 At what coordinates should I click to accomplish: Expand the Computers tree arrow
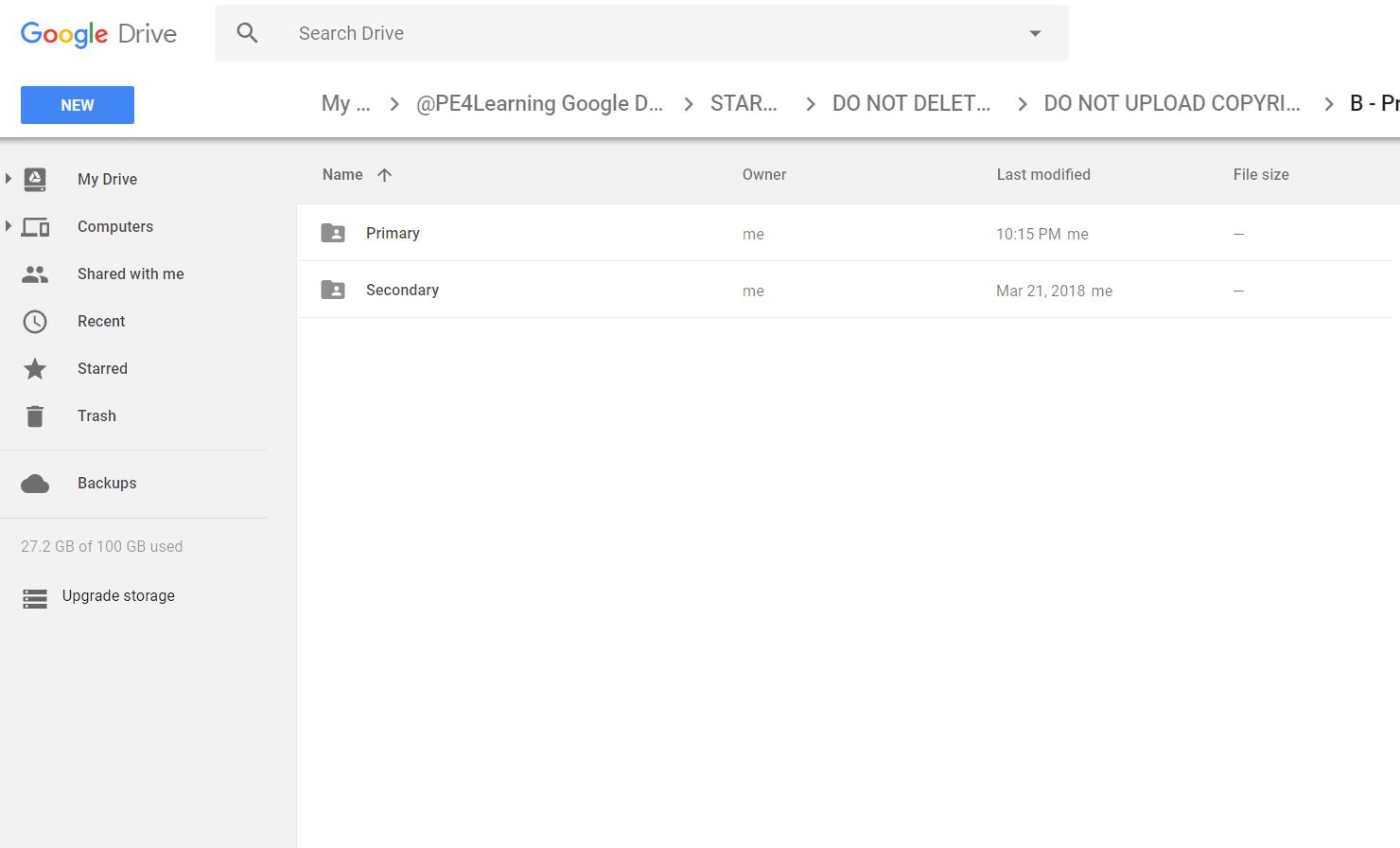click(x=9, y=225)
